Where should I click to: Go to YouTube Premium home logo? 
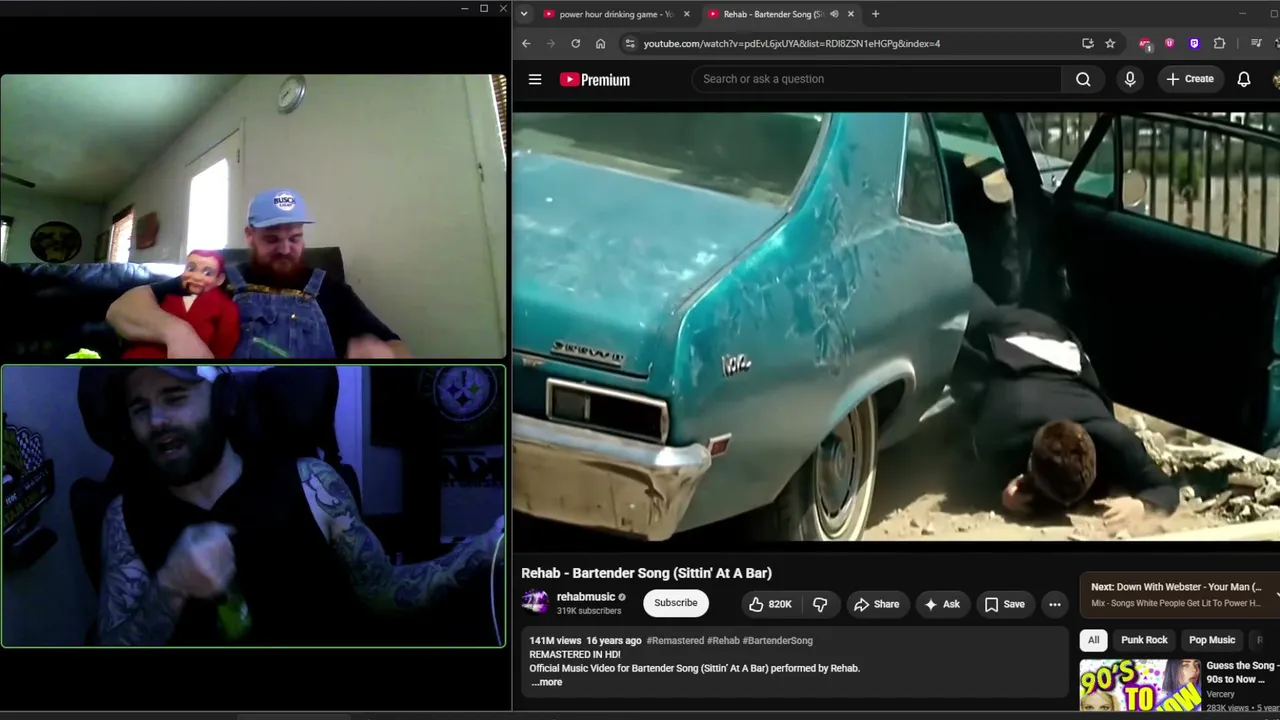point(595,80)
